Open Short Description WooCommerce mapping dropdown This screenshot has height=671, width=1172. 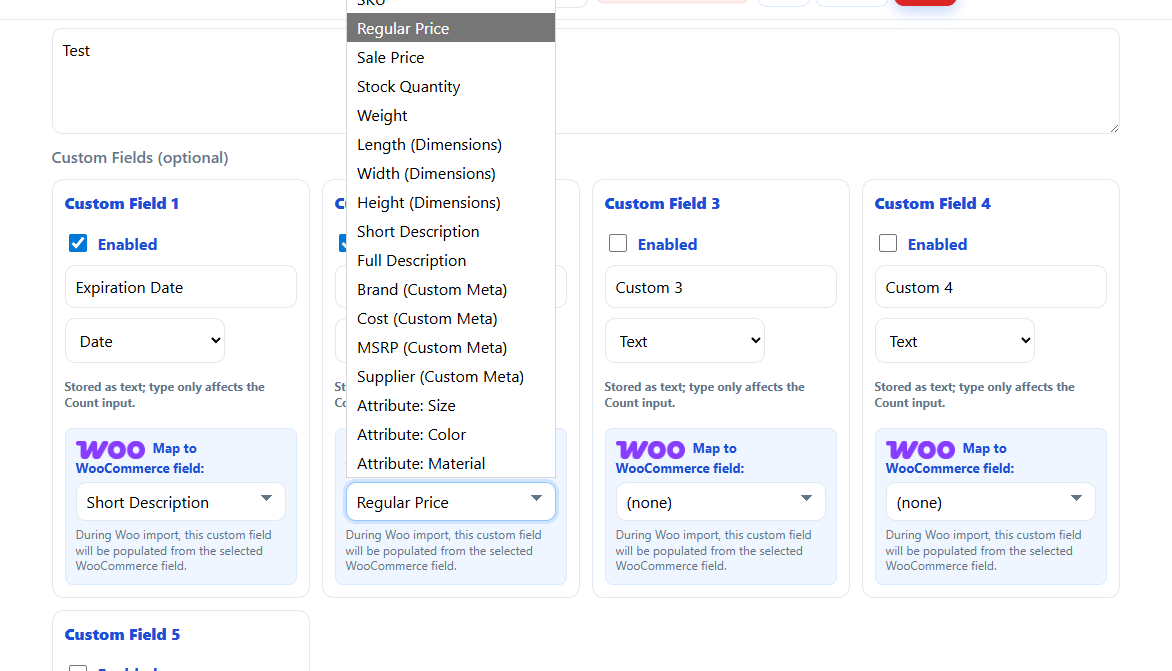[180, 502]
